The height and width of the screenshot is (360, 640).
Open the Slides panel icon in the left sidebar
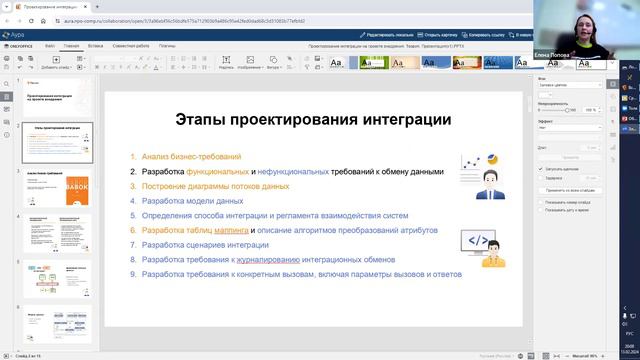coord(7,97)
